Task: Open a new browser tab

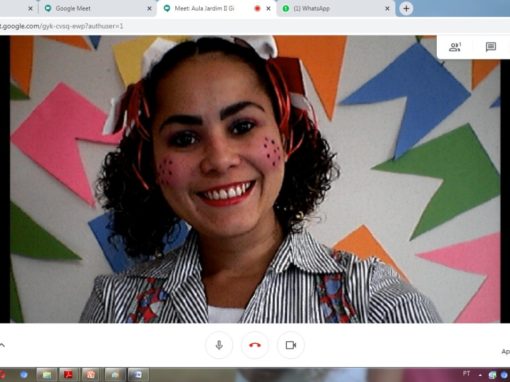Action: (406, 8)
